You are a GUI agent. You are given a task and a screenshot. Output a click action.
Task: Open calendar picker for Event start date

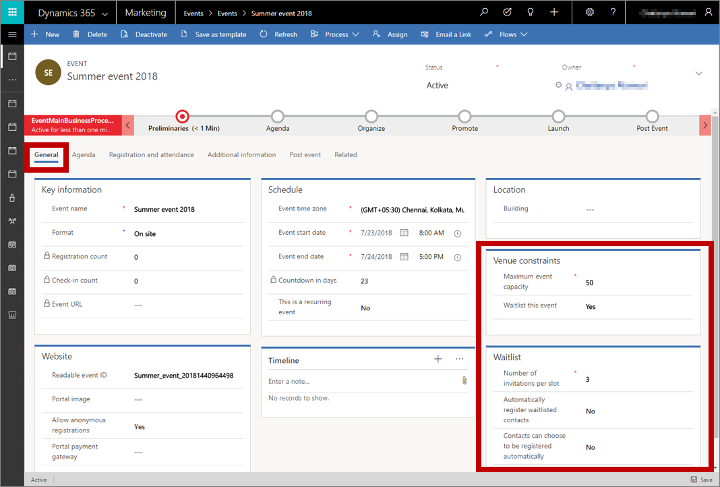tap(404, 232)
